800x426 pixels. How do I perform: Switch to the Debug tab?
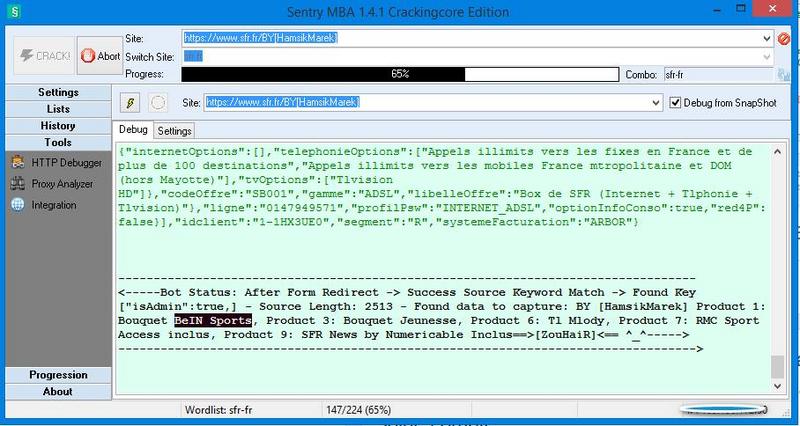(x=133, y=130)
